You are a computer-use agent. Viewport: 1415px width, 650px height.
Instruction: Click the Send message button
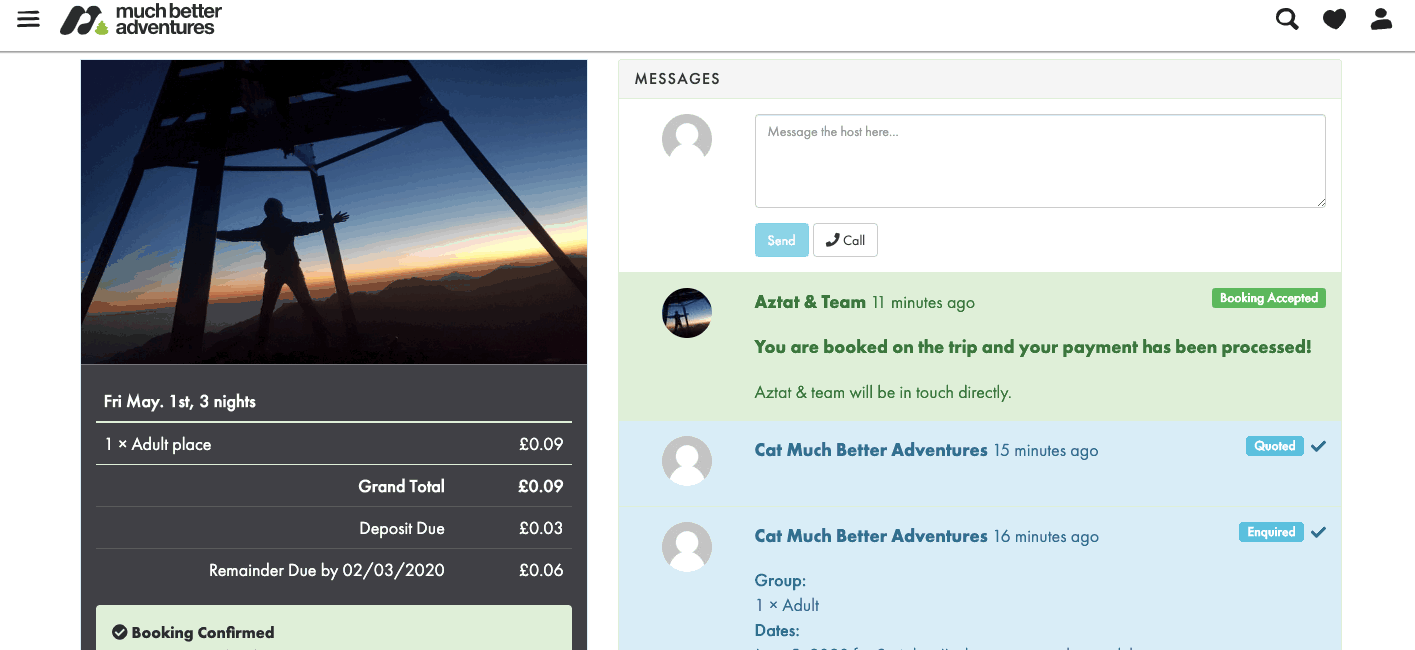coord(781,240)
